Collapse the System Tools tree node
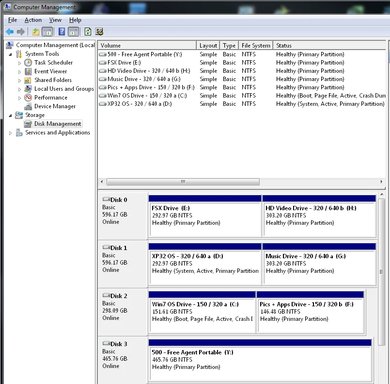The image size is (390, 384). (10, 54)
